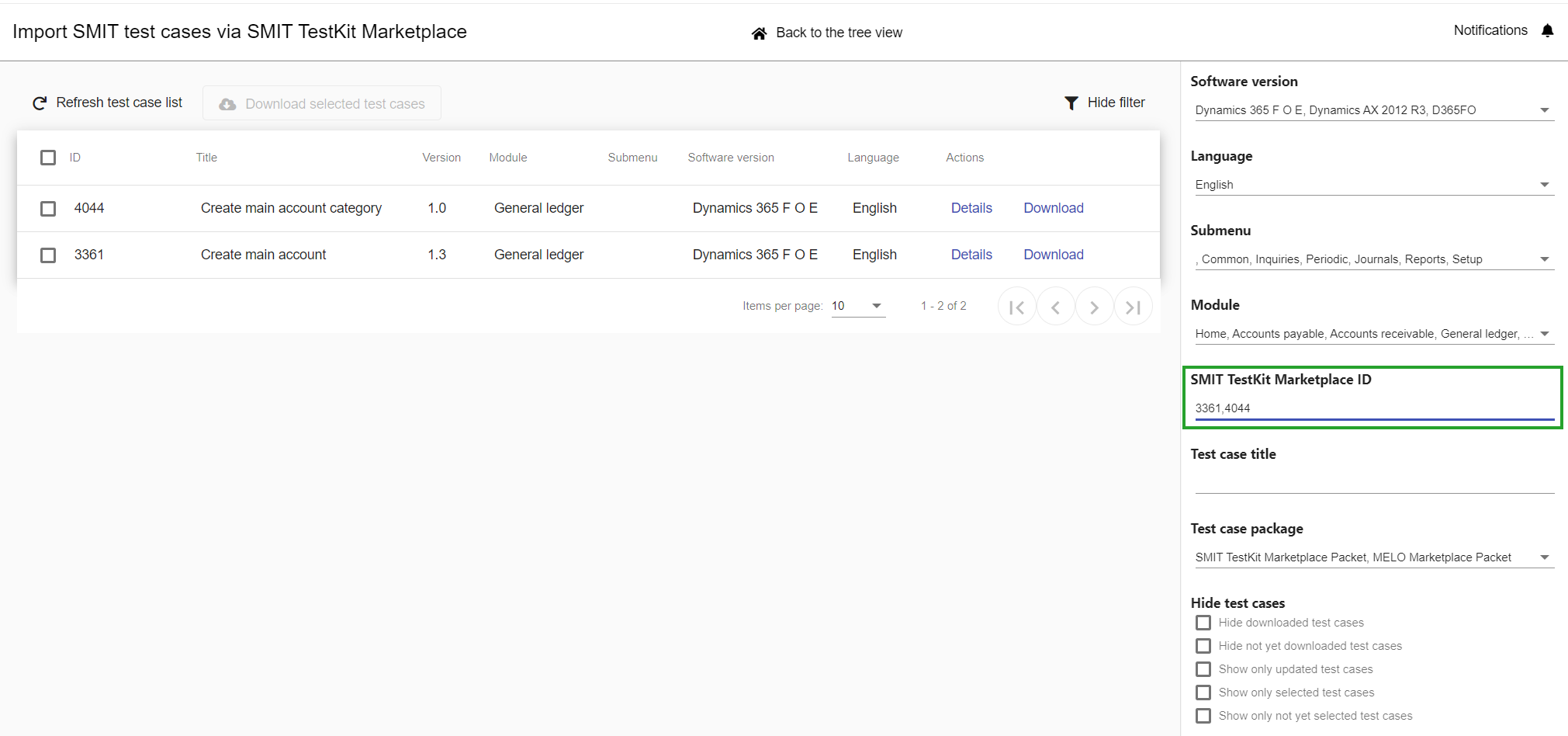Jump to last page of results
1568x736 pixels.
tap(1133, 307)
